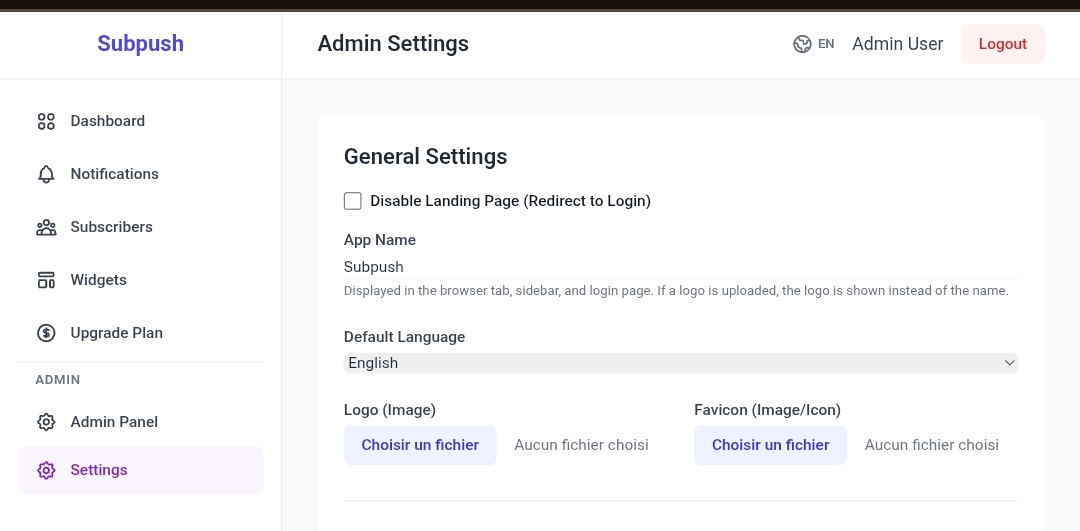Open the EN language switcher
The height and width of the screenshot is (531, 1080).
point(813,44)
